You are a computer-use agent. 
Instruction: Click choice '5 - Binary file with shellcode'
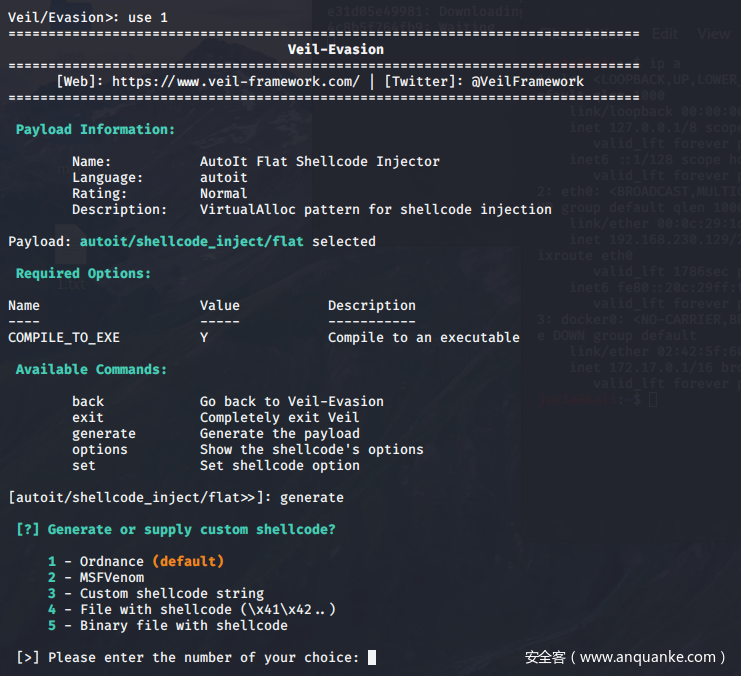168,625
